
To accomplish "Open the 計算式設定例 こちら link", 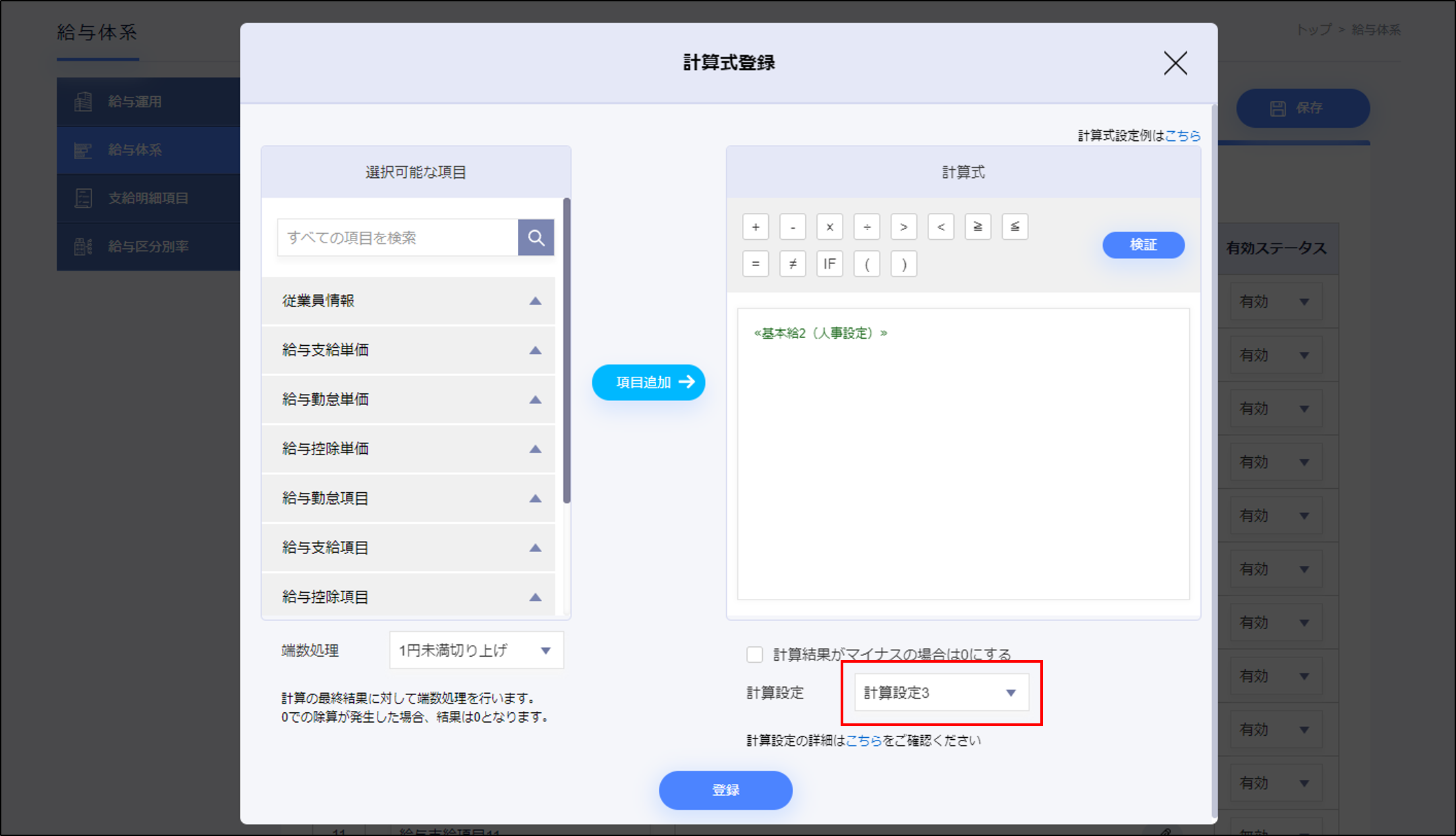I will click(1183, 136).
